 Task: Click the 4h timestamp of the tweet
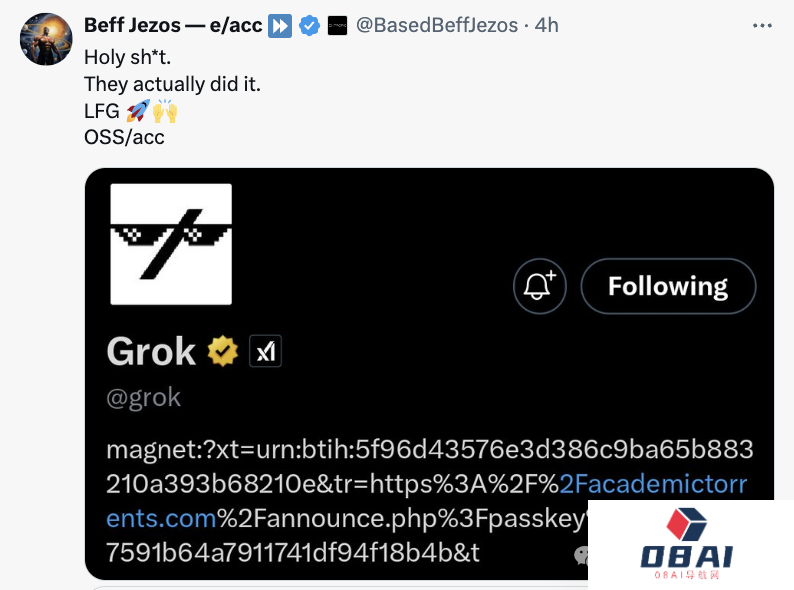(x=546, y=26)
